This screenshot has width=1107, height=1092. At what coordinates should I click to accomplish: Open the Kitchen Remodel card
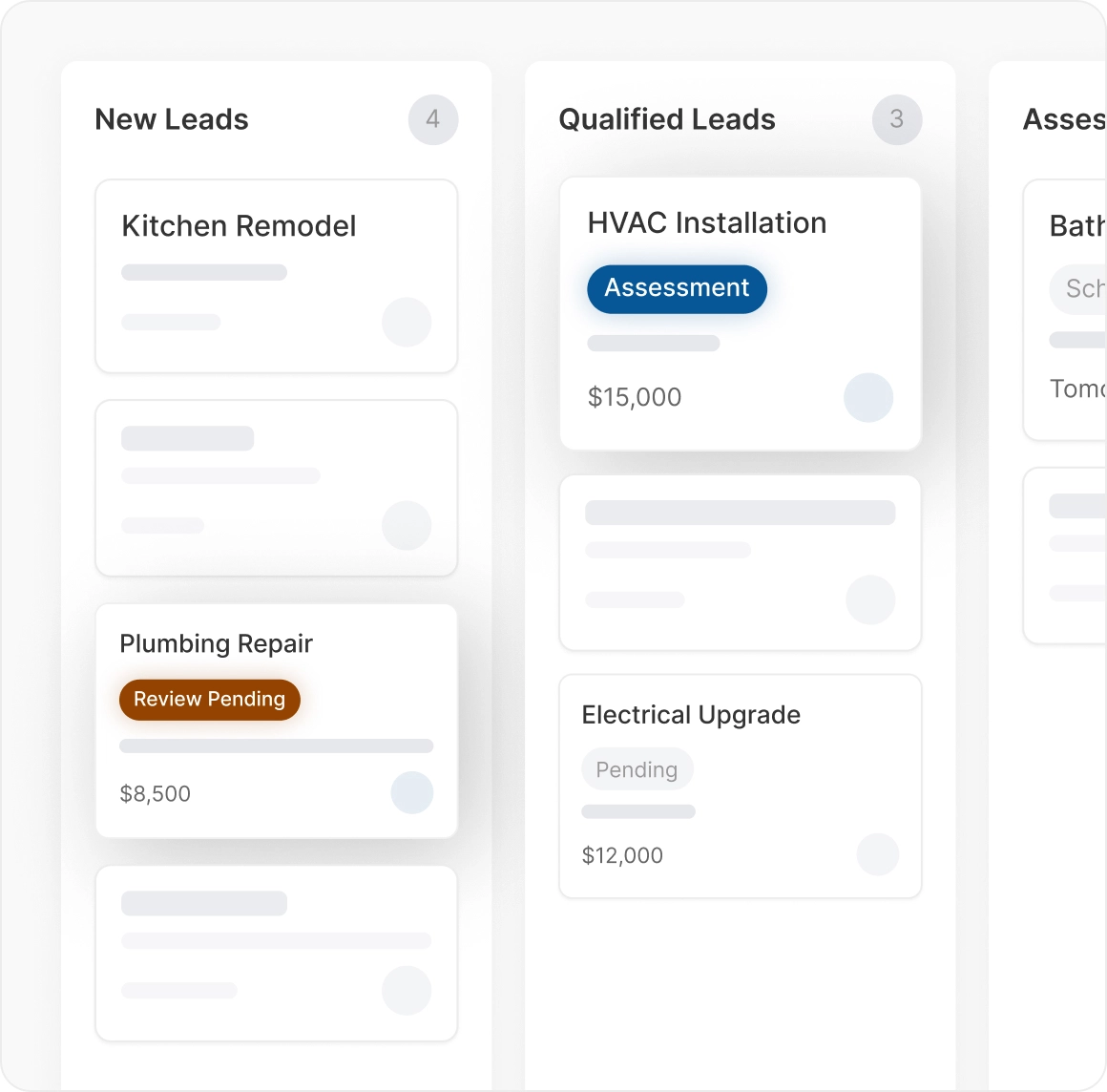tap(239, 226)
